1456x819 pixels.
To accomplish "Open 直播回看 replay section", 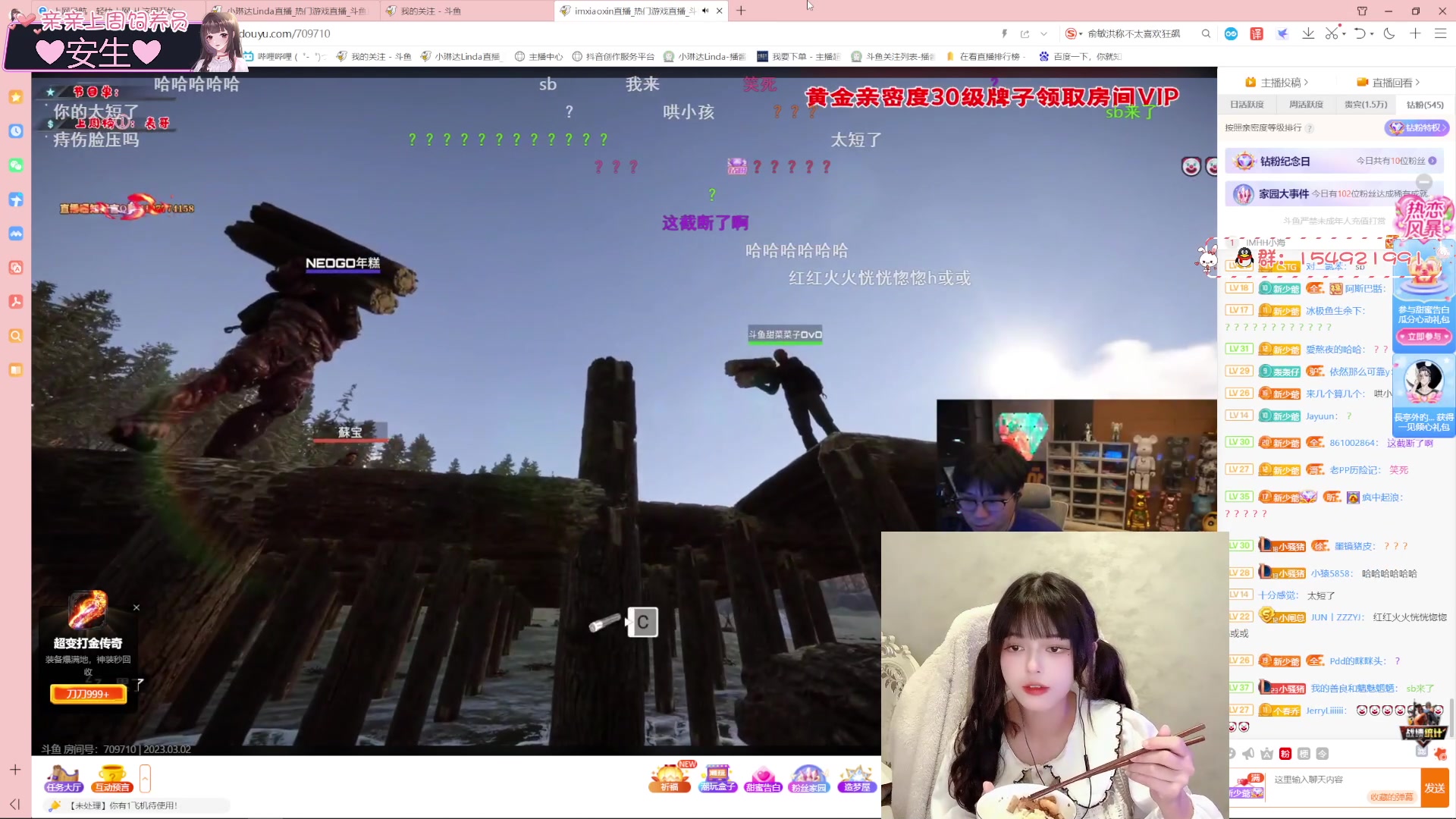I will pyautogui.click(x=1389, y=82).
